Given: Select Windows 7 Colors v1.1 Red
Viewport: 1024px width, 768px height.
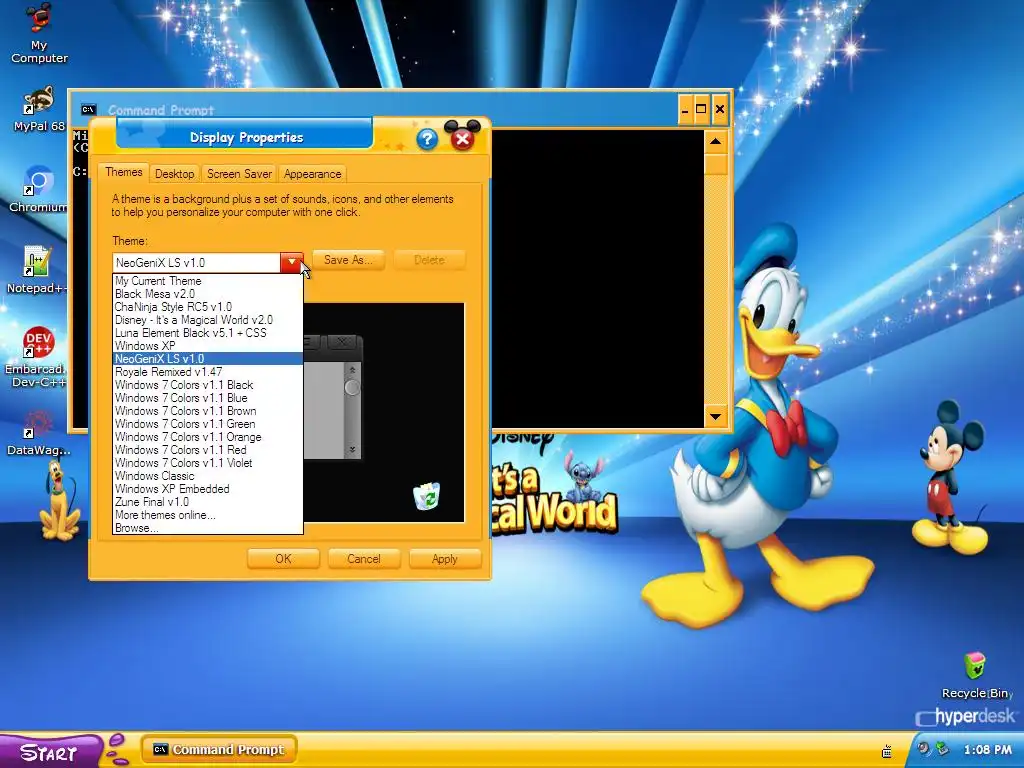Looking at the screenshot, I should point(208,450).
